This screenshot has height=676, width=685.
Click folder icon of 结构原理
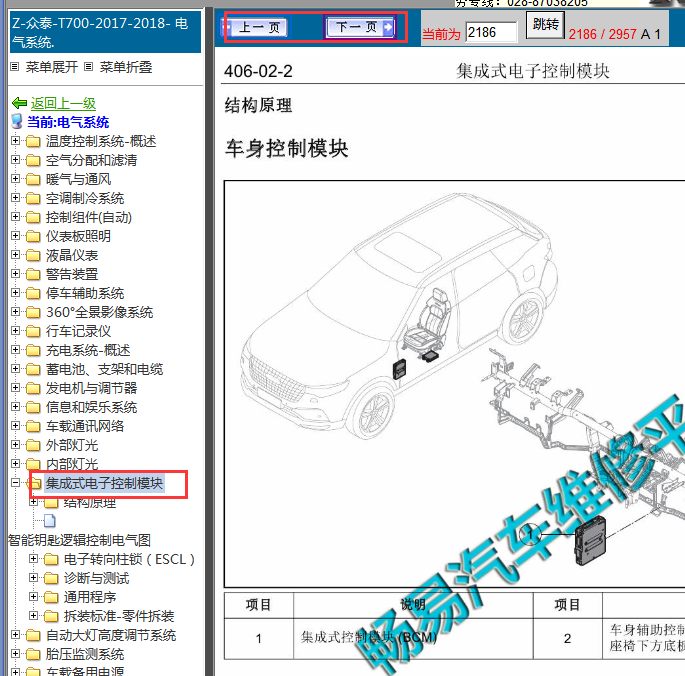(x=51, y=503)
